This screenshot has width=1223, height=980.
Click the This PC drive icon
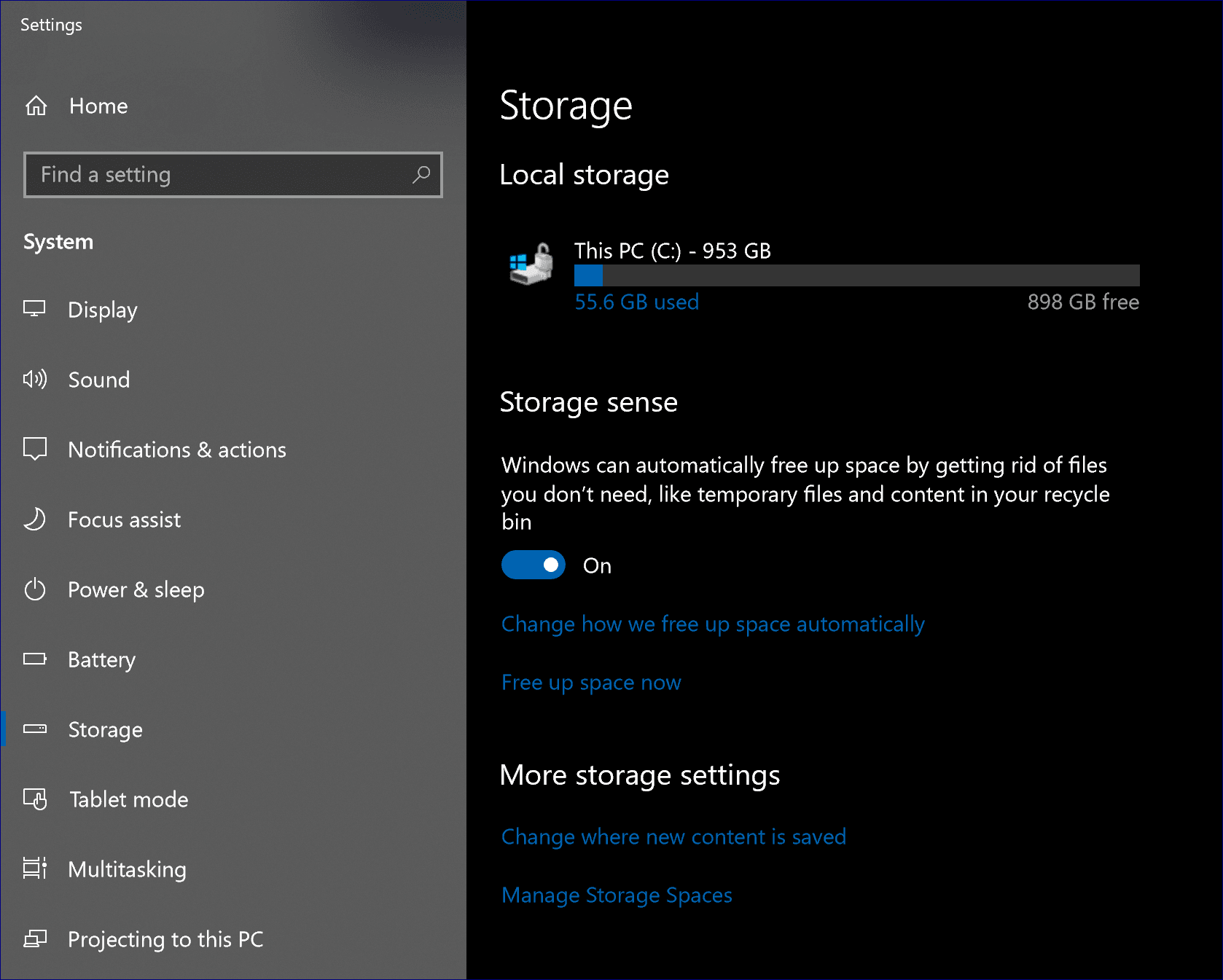(x=531, y=264)
